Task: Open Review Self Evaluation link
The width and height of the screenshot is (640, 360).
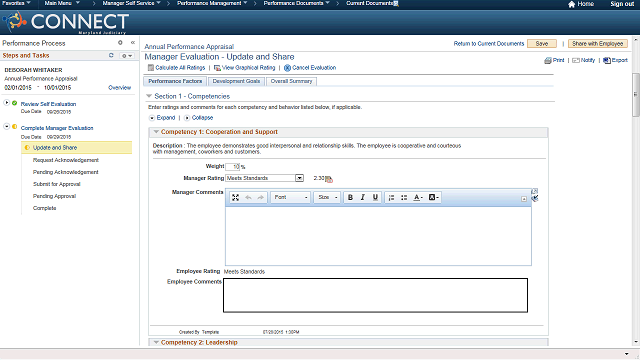Action: [x=48, y=104]
